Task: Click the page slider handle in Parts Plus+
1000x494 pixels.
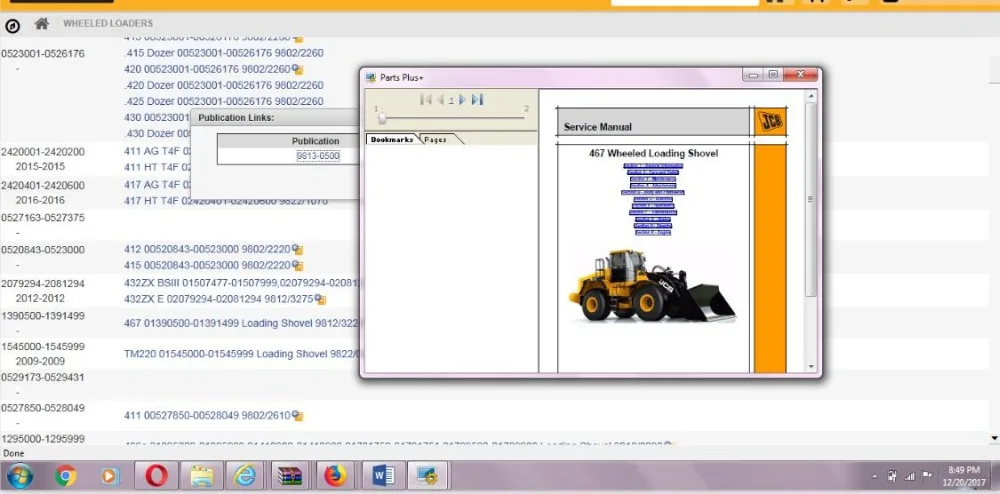Action: click(x=381, y=118)
